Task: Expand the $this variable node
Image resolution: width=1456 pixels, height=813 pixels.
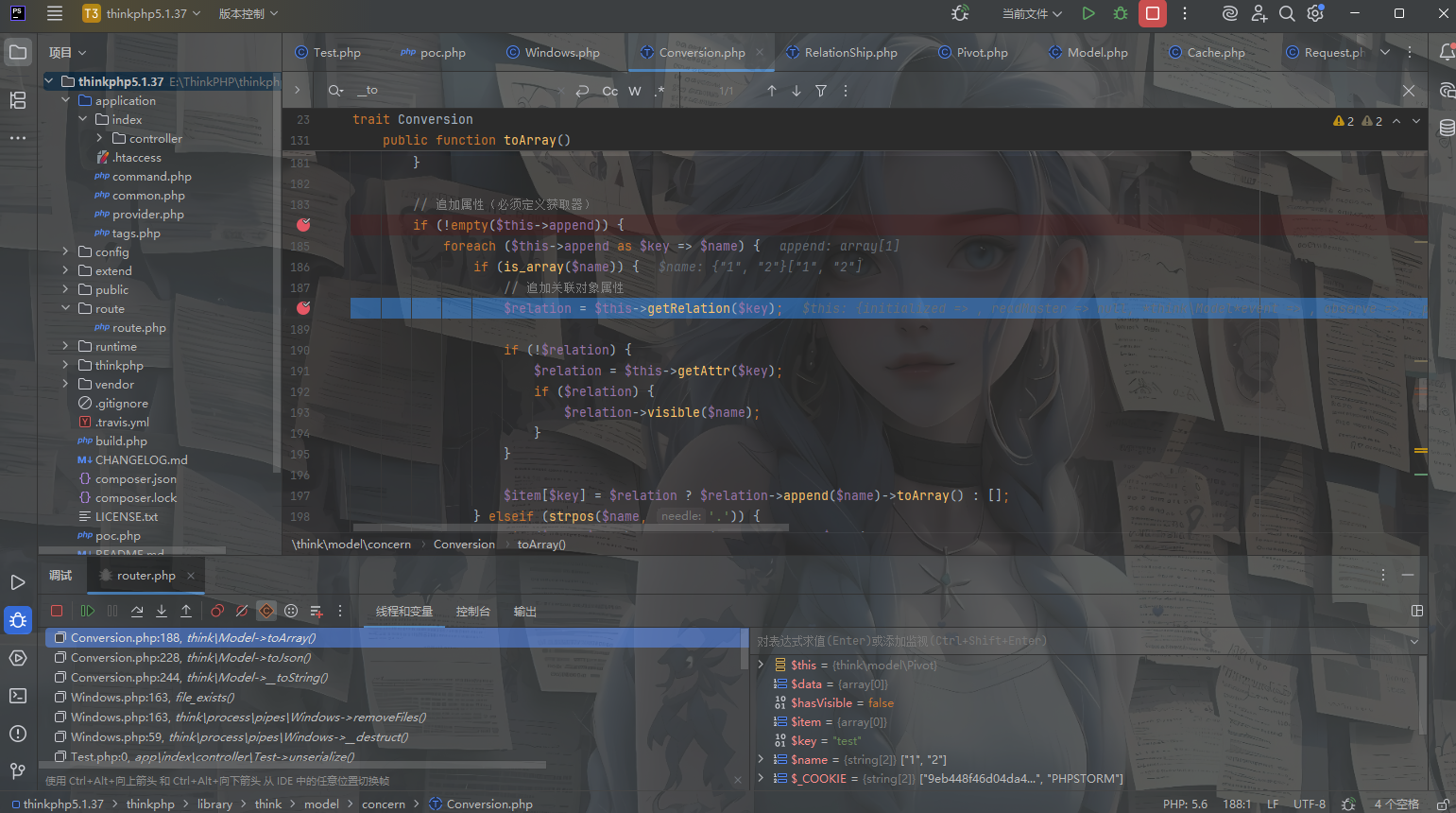Action: coord(762,665)
